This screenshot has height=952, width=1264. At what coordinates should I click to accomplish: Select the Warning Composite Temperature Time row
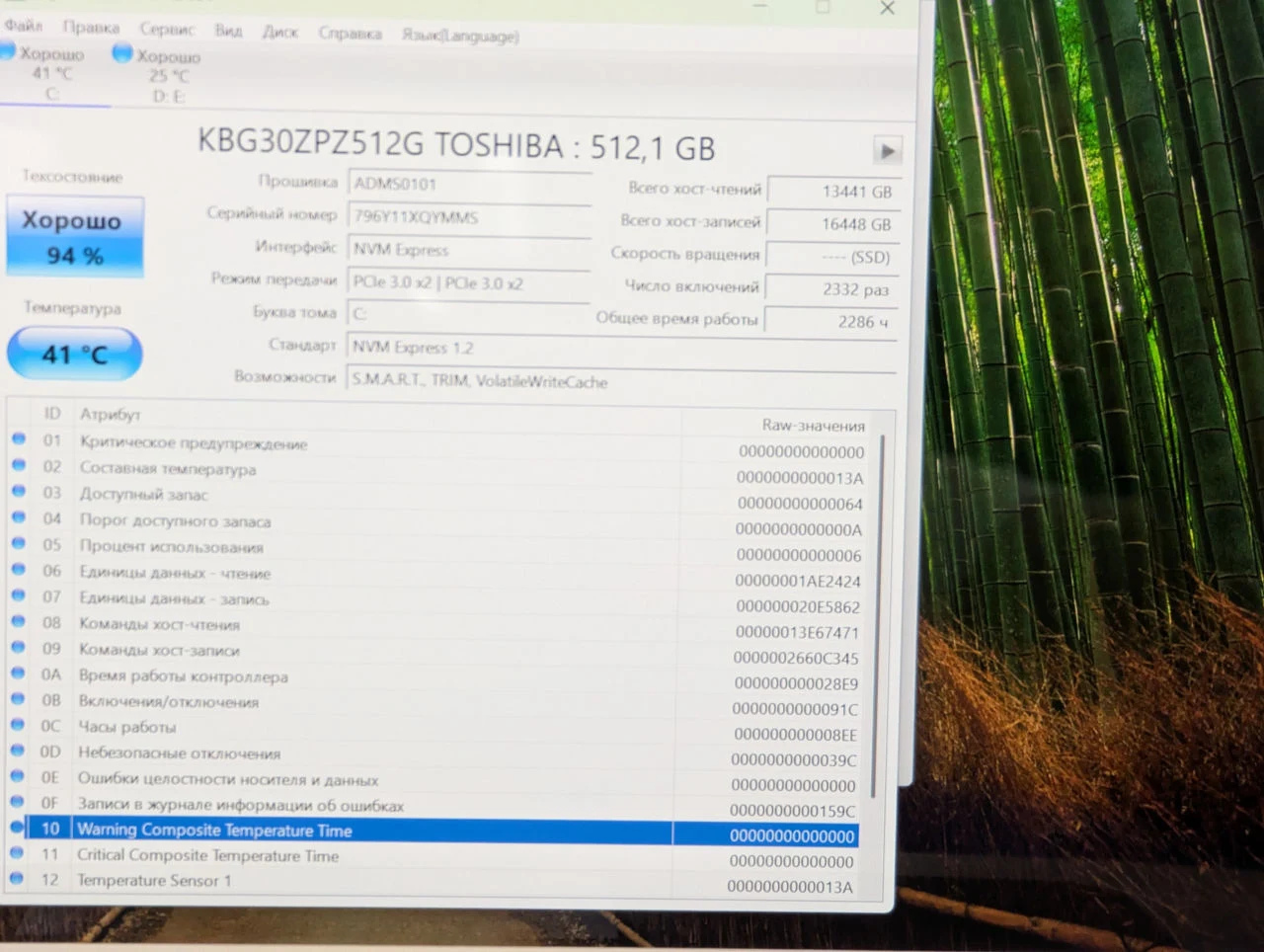point(434,832)
